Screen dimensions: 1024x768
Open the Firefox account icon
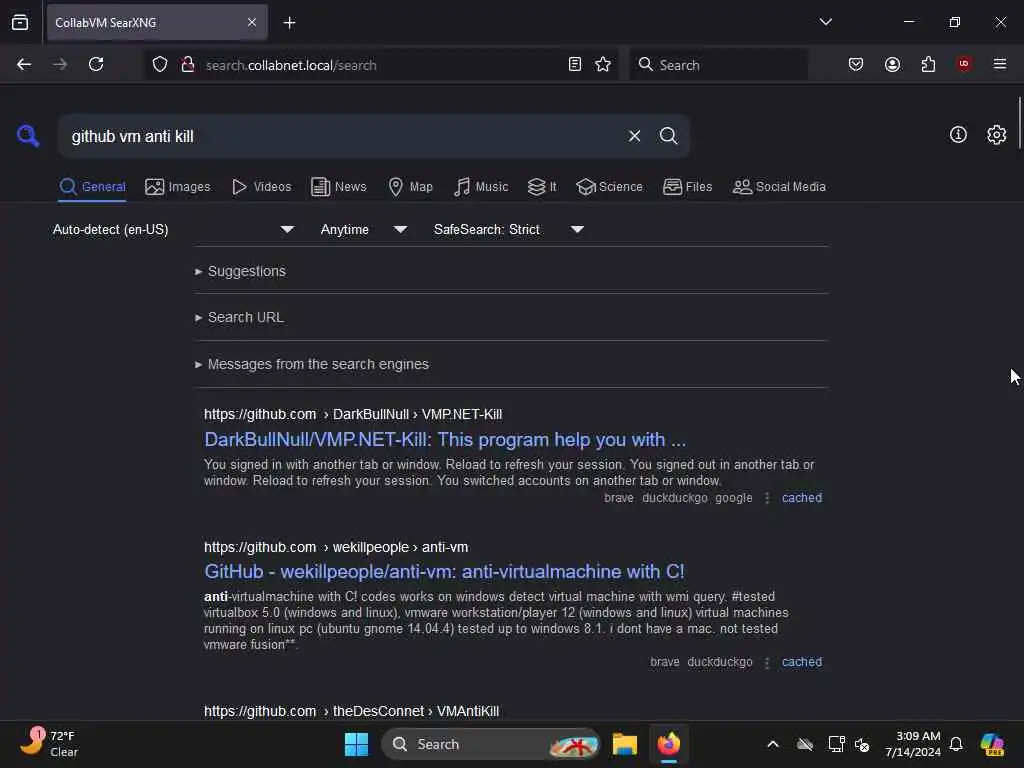[x=892, y=64]
